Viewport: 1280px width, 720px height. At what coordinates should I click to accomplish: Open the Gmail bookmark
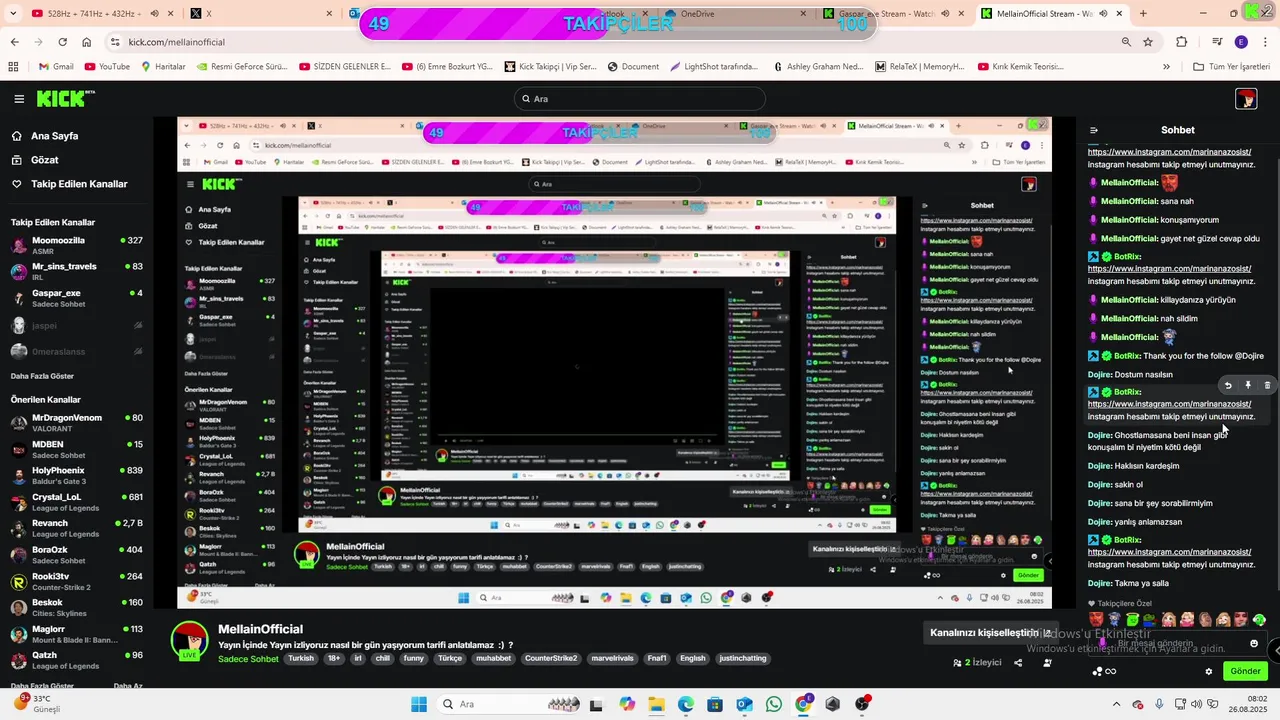click(x=56, y=67)
